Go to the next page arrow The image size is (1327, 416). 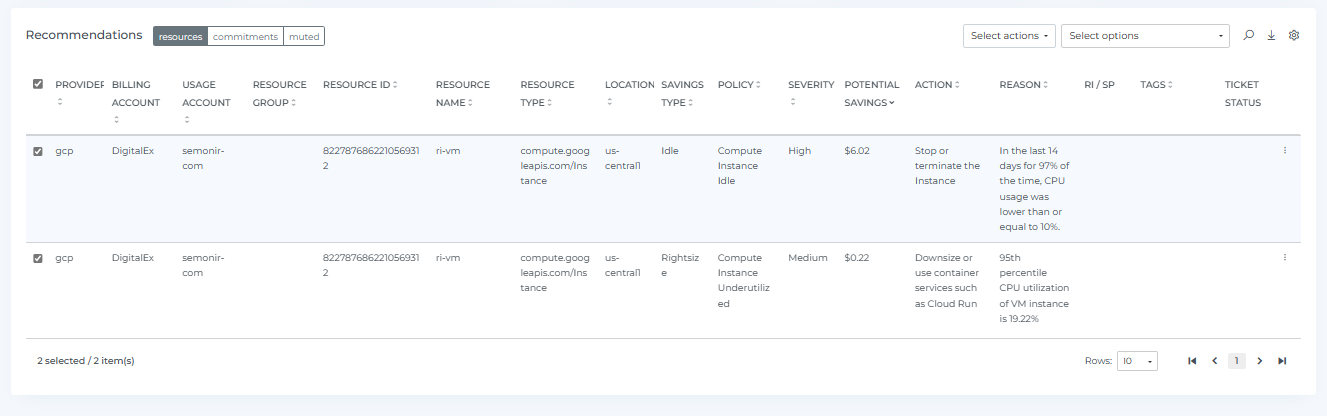1259,361
